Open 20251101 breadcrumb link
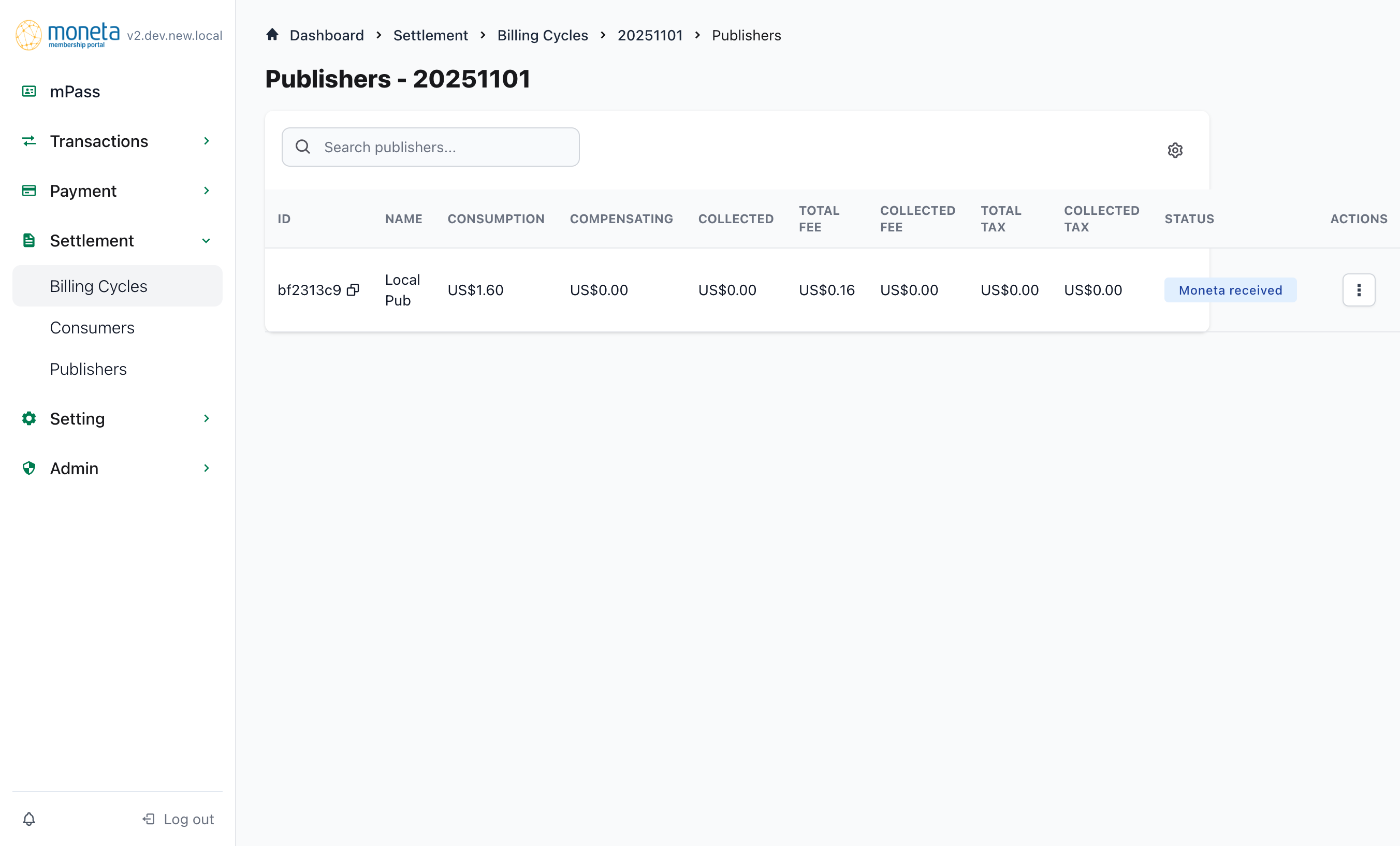Screen dimensions: 1400x846 [x=649, y=35]
